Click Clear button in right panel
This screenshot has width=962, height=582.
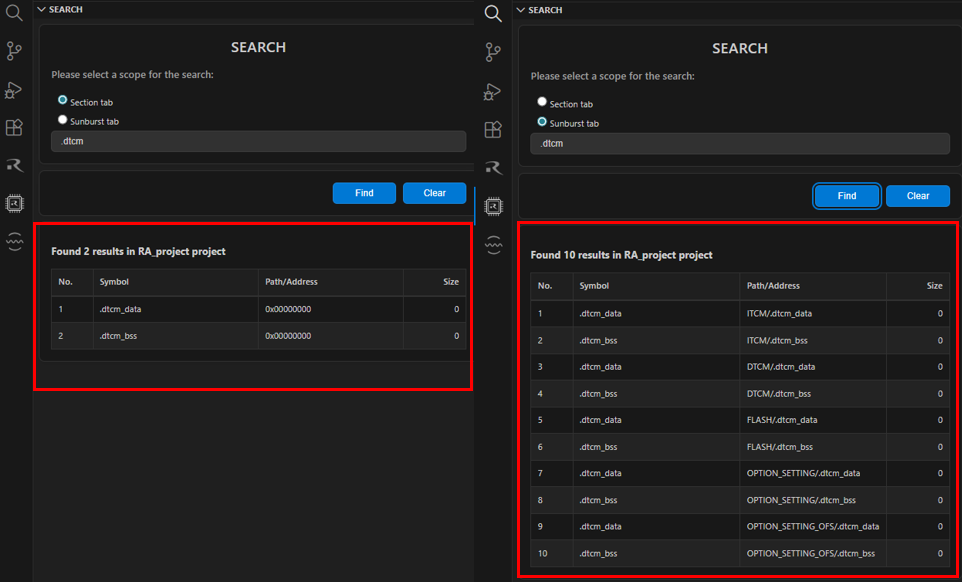918,196
